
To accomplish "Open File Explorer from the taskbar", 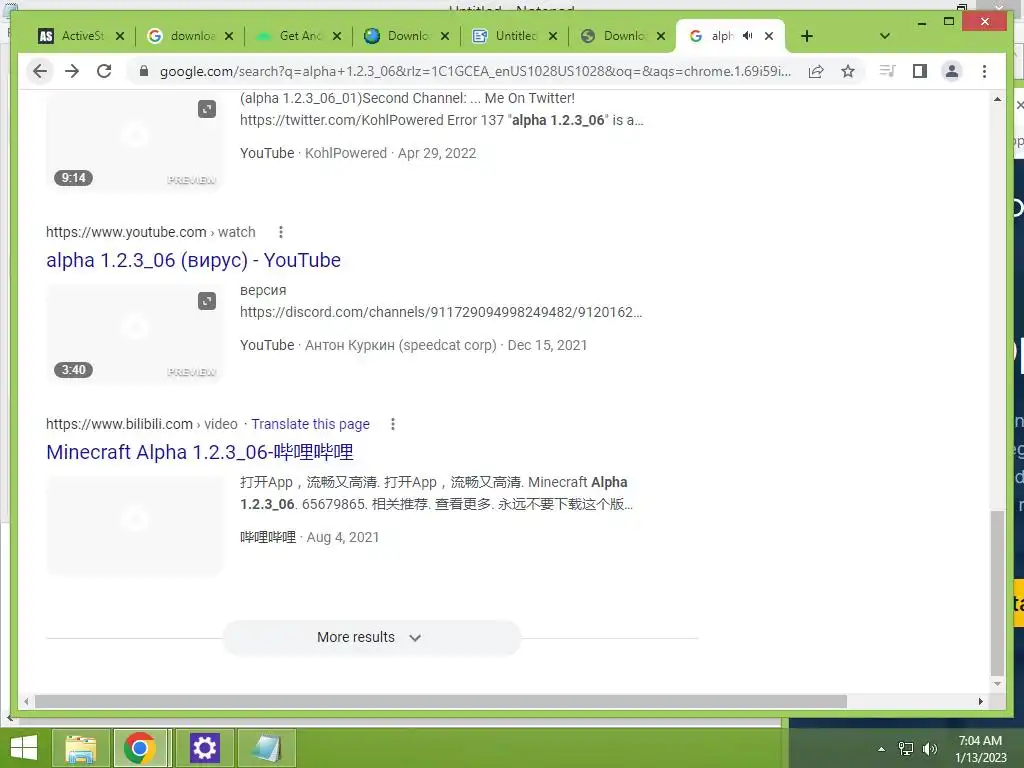I will (x=80, y=748).
